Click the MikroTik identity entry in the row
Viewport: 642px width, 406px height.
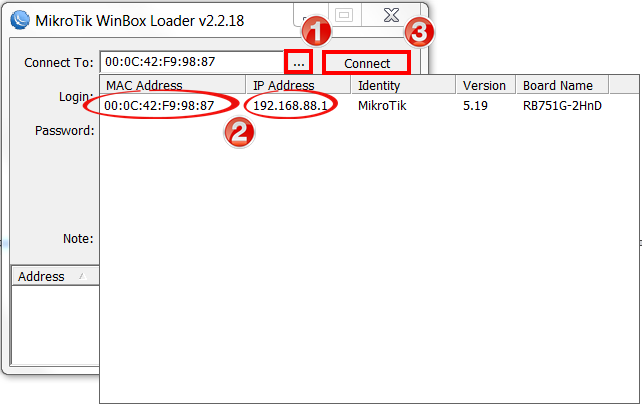coord(382,106)
